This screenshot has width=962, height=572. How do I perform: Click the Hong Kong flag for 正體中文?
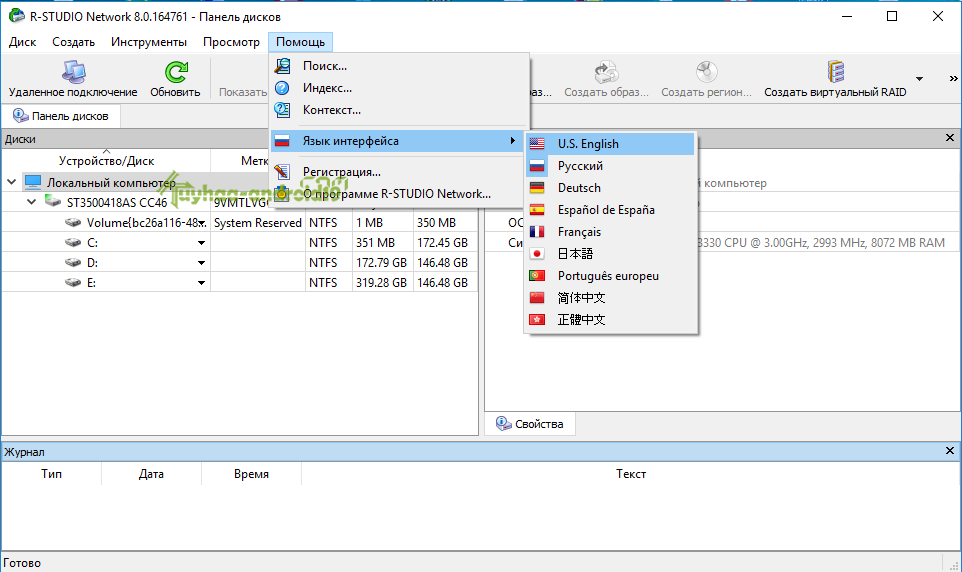537,320
